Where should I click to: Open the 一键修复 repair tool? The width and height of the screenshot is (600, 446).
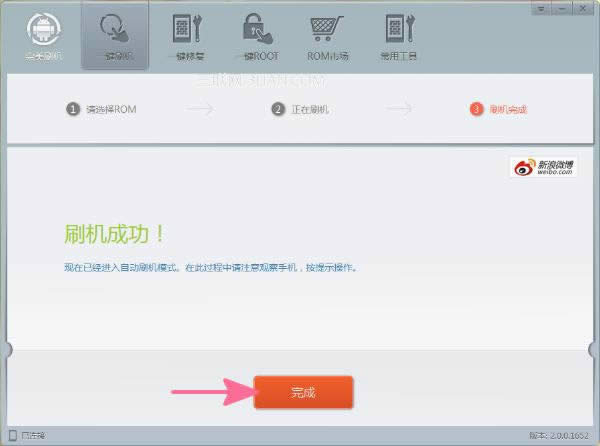pos(186,34)
